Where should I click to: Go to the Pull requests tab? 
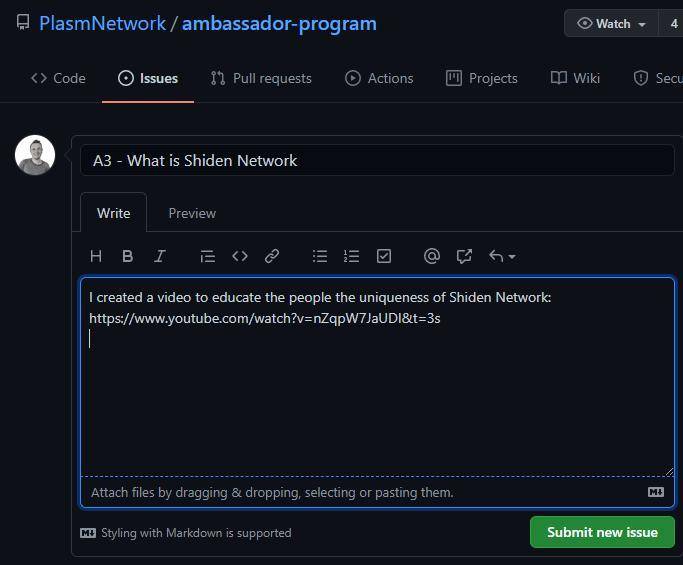(261, 78)
